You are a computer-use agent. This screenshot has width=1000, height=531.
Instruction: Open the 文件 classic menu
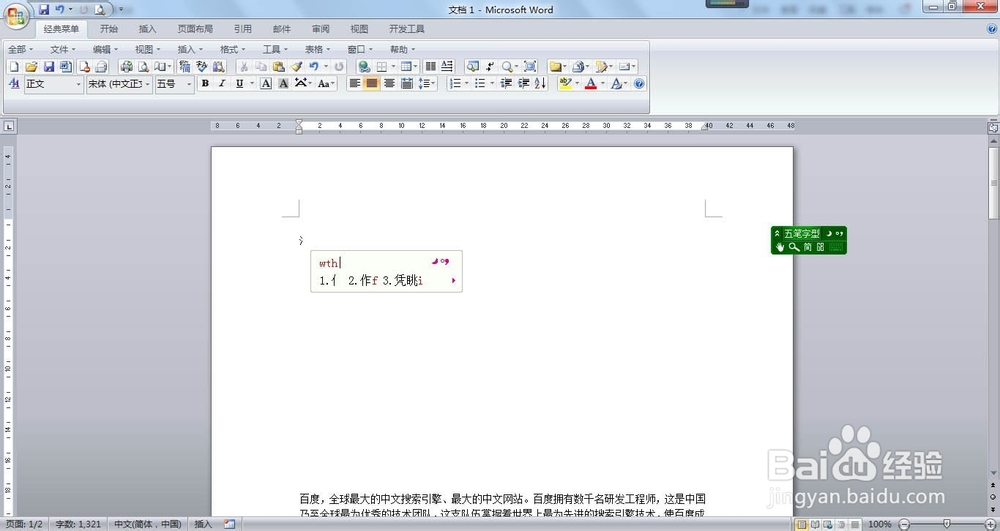coord(62,49)
